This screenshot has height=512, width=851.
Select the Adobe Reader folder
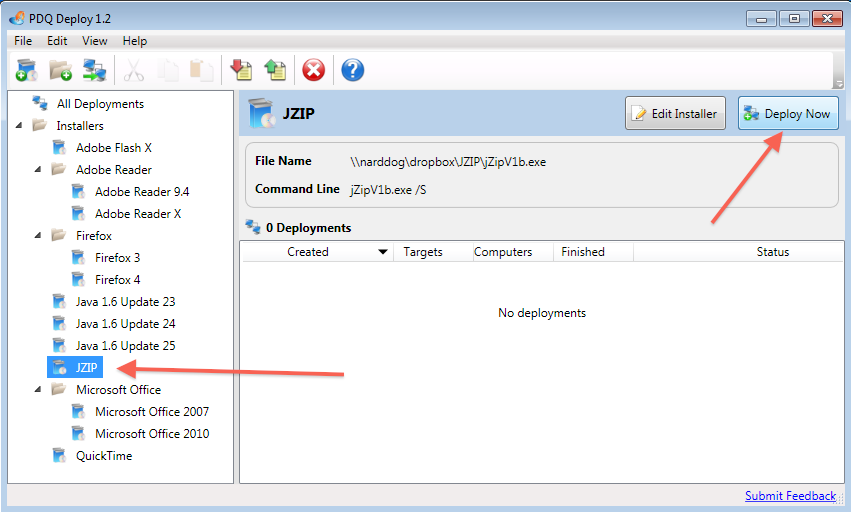(113, 170)
